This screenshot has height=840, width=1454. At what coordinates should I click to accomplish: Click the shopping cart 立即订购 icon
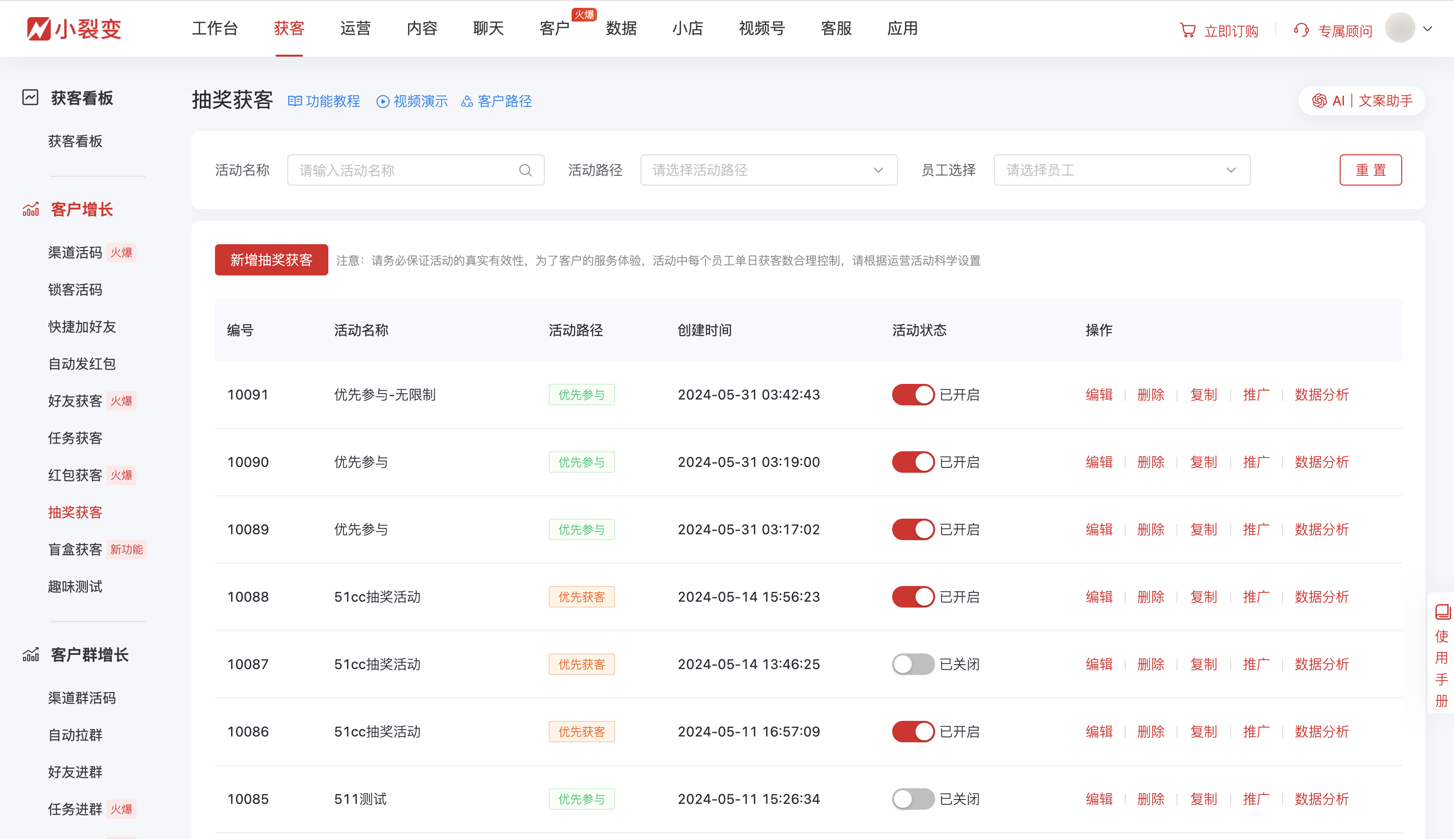1187,30
